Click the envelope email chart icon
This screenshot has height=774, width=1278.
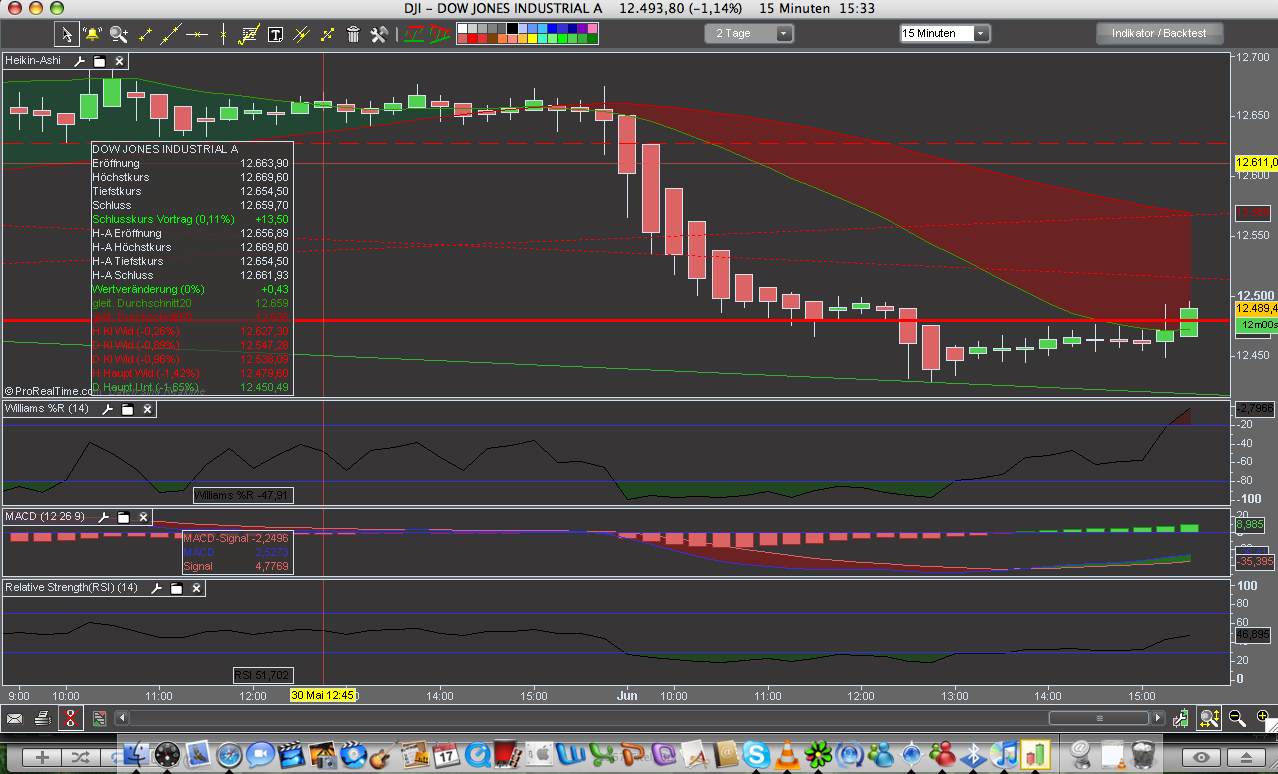(14, 718)
